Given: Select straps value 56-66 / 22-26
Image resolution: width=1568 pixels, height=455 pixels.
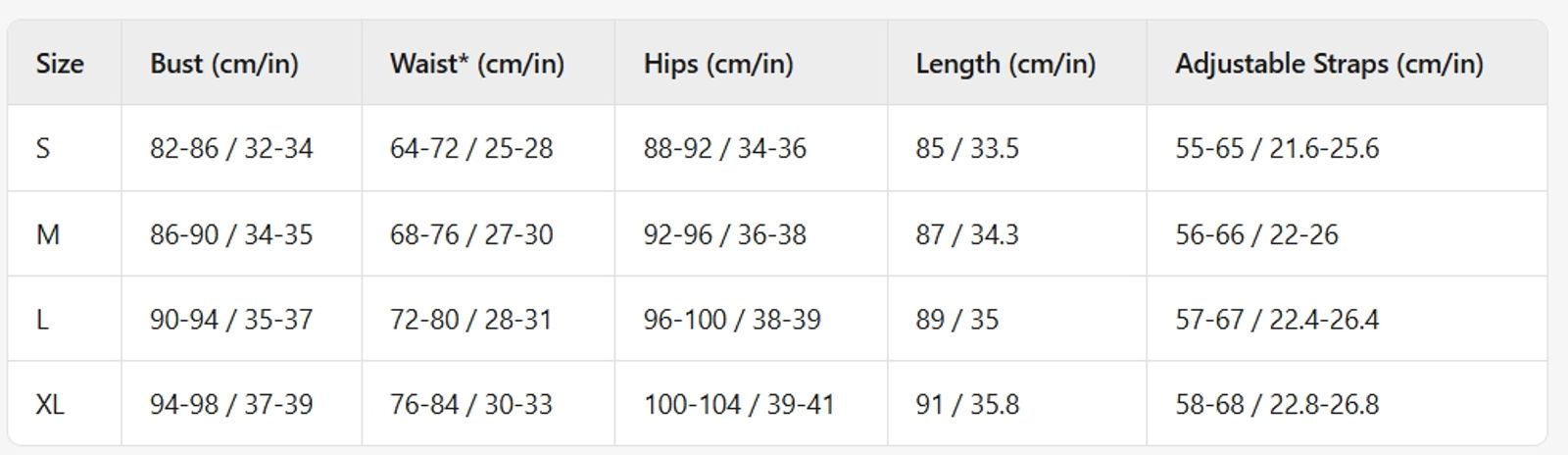Looking at the screenshot, I should (x=1256, y=235).
